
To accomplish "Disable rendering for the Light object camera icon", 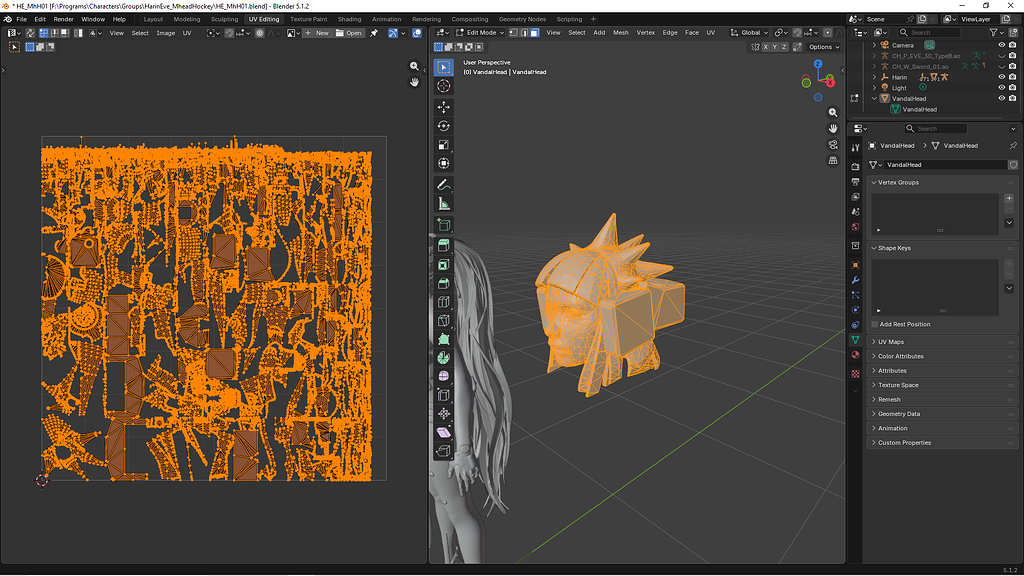I will 1012,88.
